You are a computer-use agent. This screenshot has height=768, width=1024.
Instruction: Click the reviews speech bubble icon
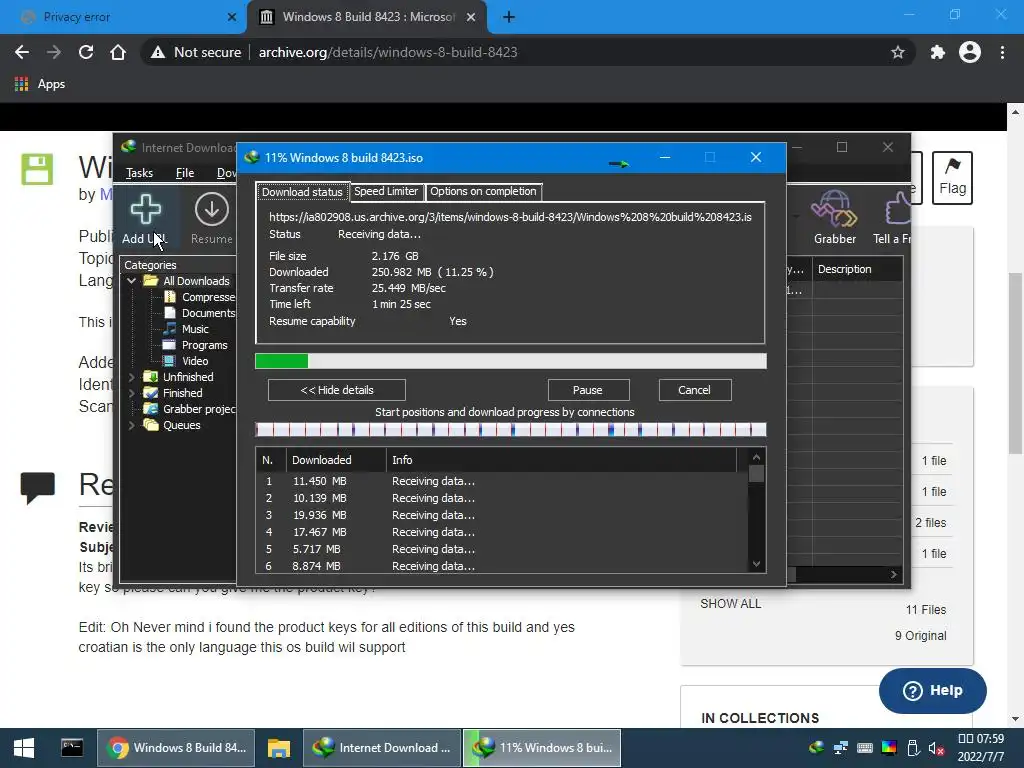click(x=37, y=487)
